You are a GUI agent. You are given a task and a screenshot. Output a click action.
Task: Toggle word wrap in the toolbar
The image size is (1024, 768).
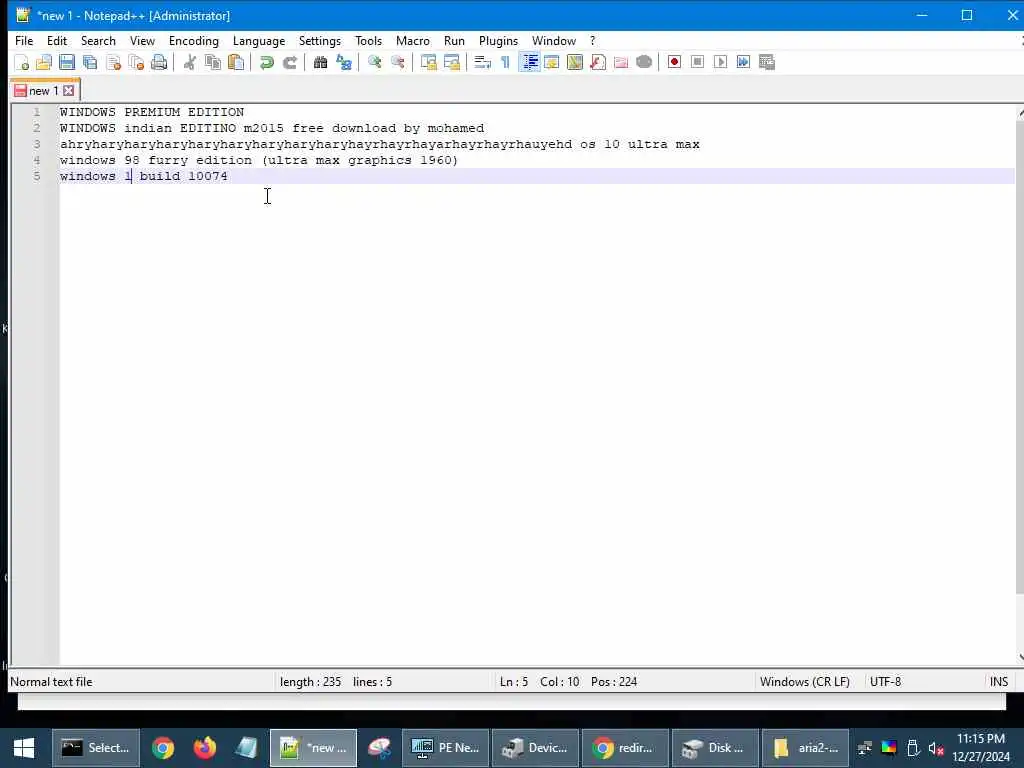[x=483, y=62]
